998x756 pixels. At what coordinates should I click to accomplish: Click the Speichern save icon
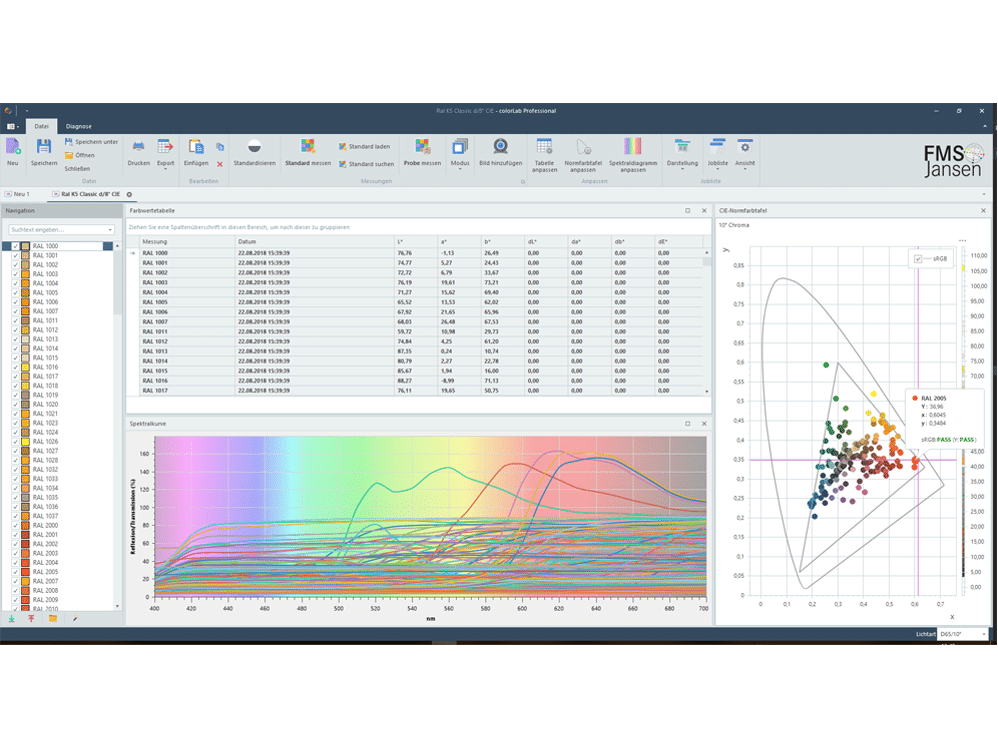[x=43, y=148]
